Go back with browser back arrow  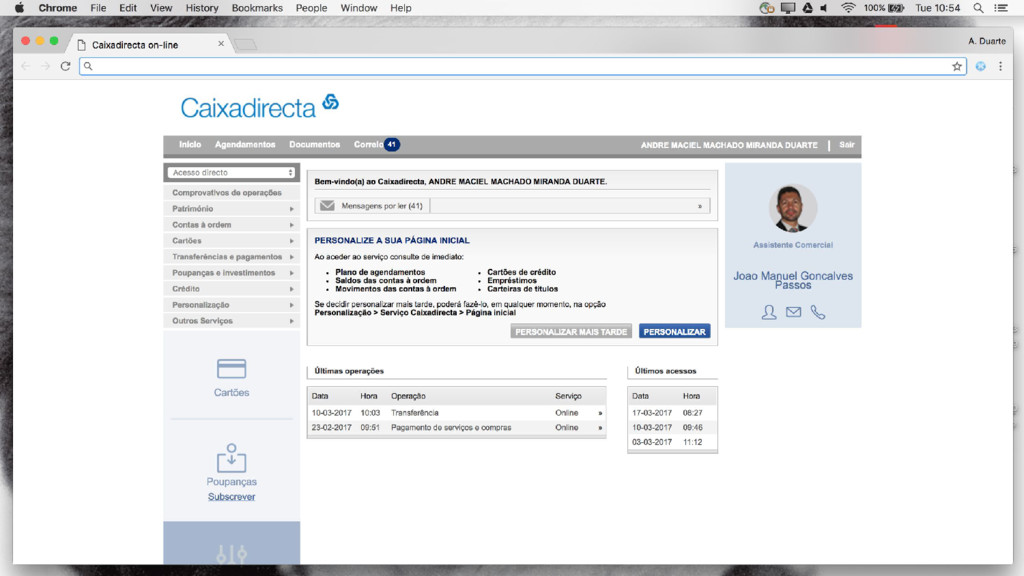point(25,66)
